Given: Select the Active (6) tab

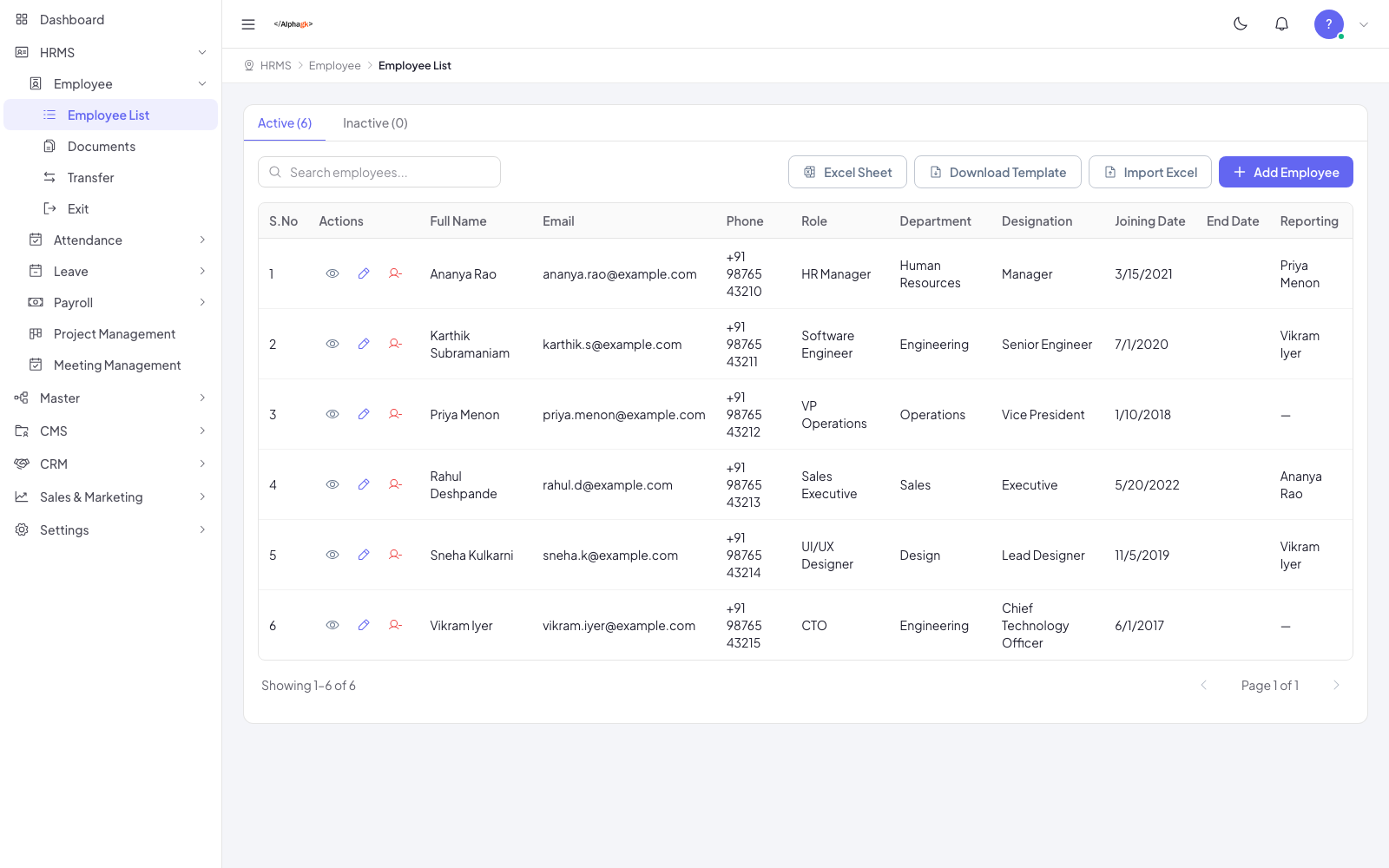Looking at the screenshot, I should click(x=285, y=123).
